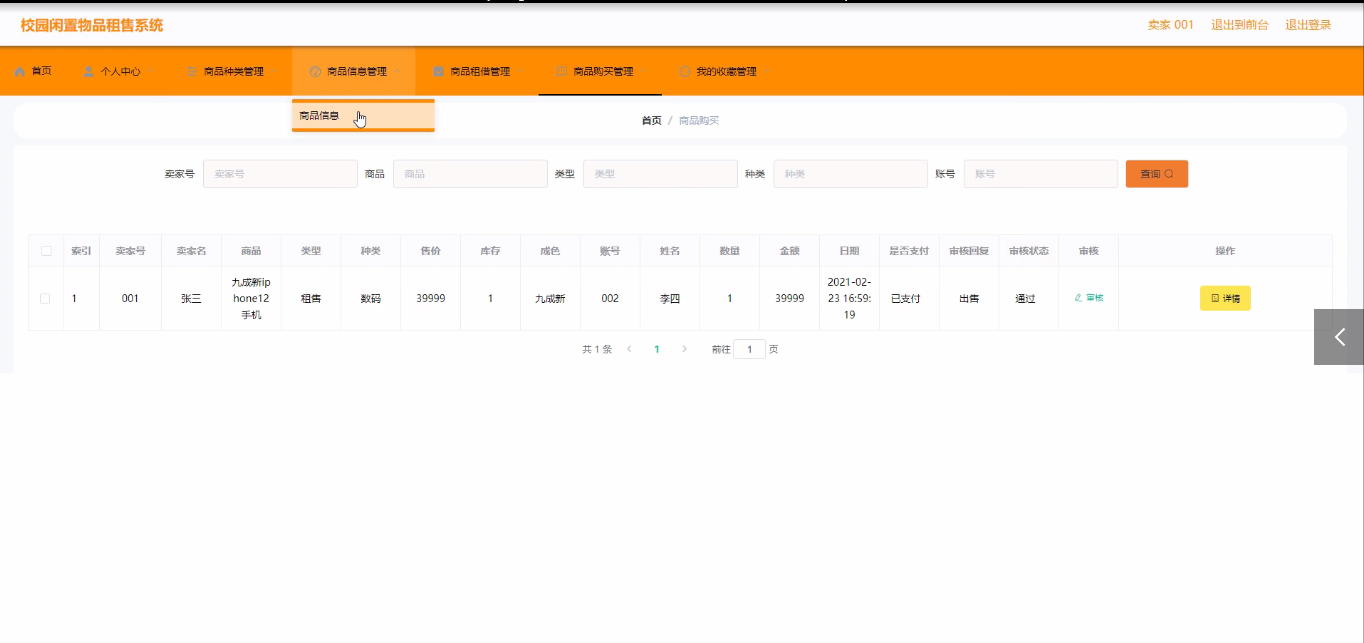The image size is (1364, 643).
Task: Open 详情 details for the iPhone12 order
Action: pyautogui.click(x=1225, y=298)
